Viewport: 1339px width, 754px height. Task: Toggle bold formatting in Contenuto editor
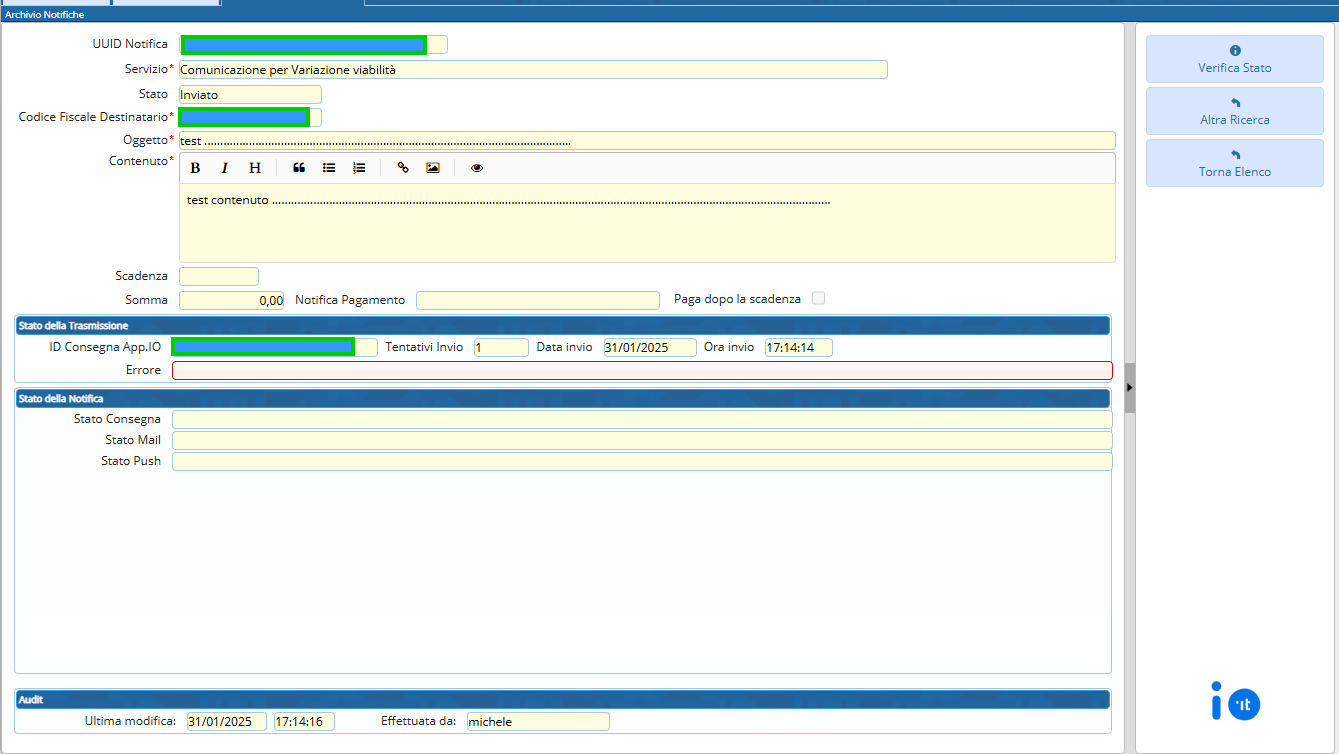point(196,168)
